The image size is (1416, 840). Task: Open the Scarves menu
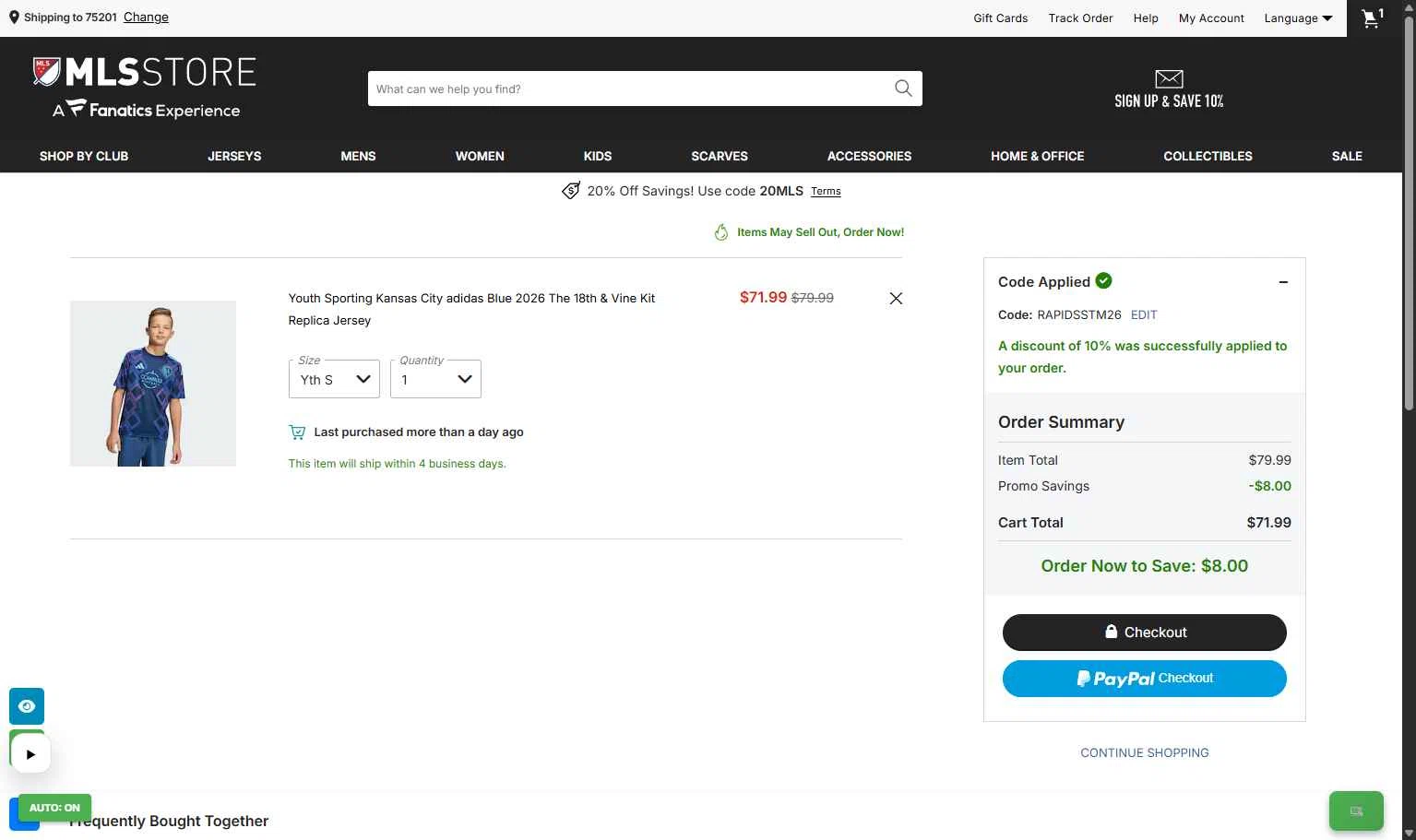[x=720, y=156]
